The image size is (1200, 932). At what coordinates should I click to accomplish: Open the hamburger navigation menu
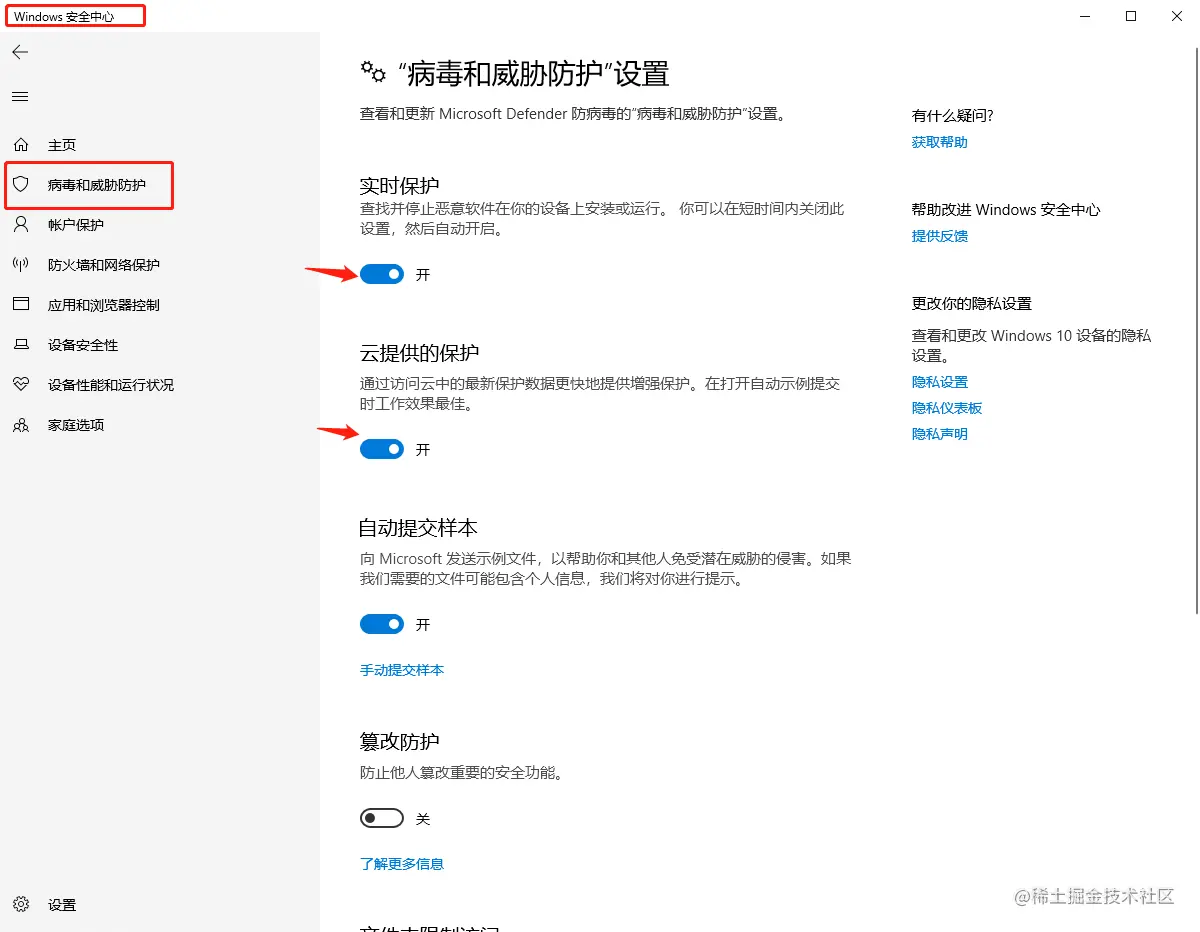pos(20,97)
